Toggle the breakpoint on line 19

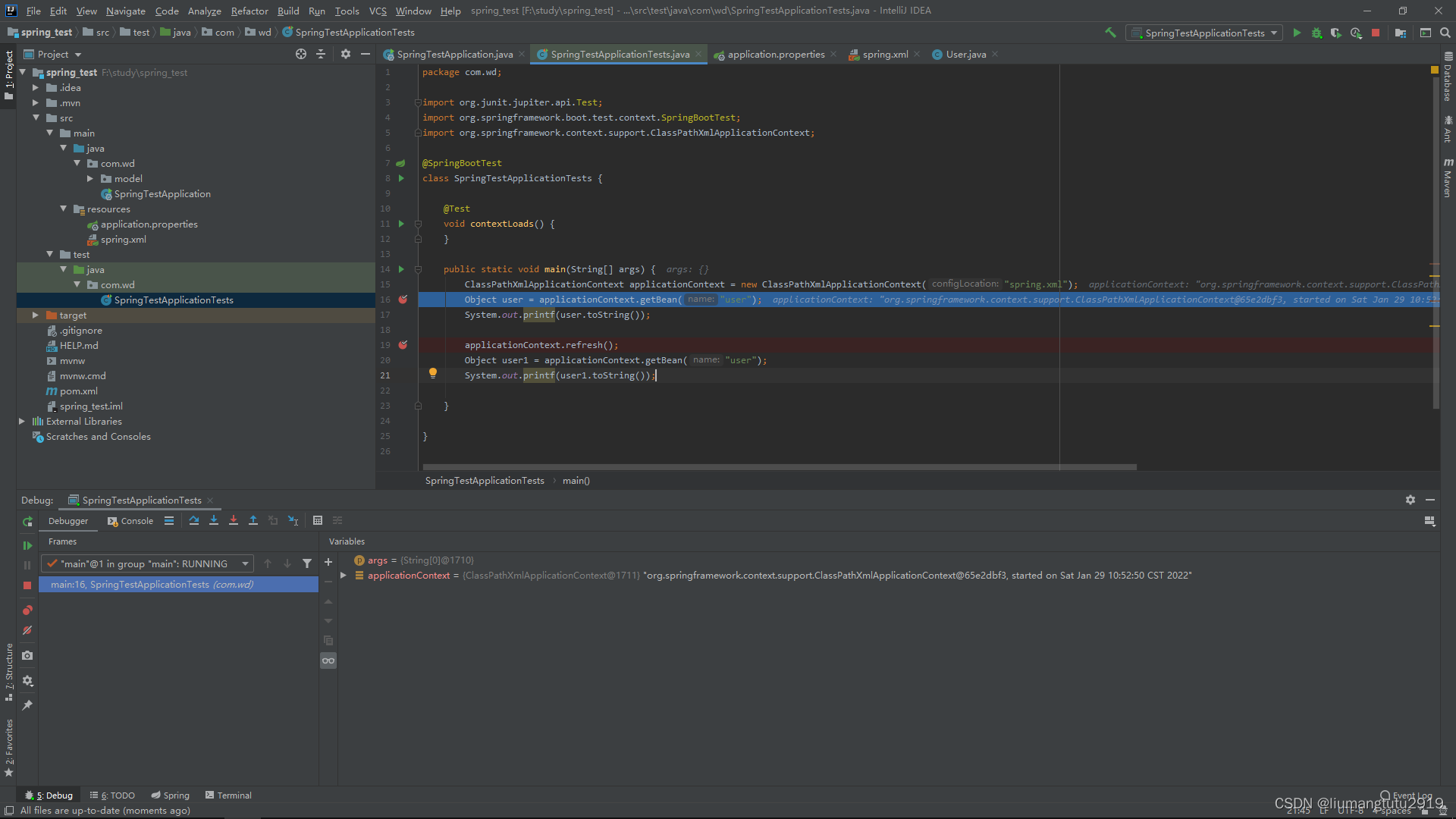(403, 345)
